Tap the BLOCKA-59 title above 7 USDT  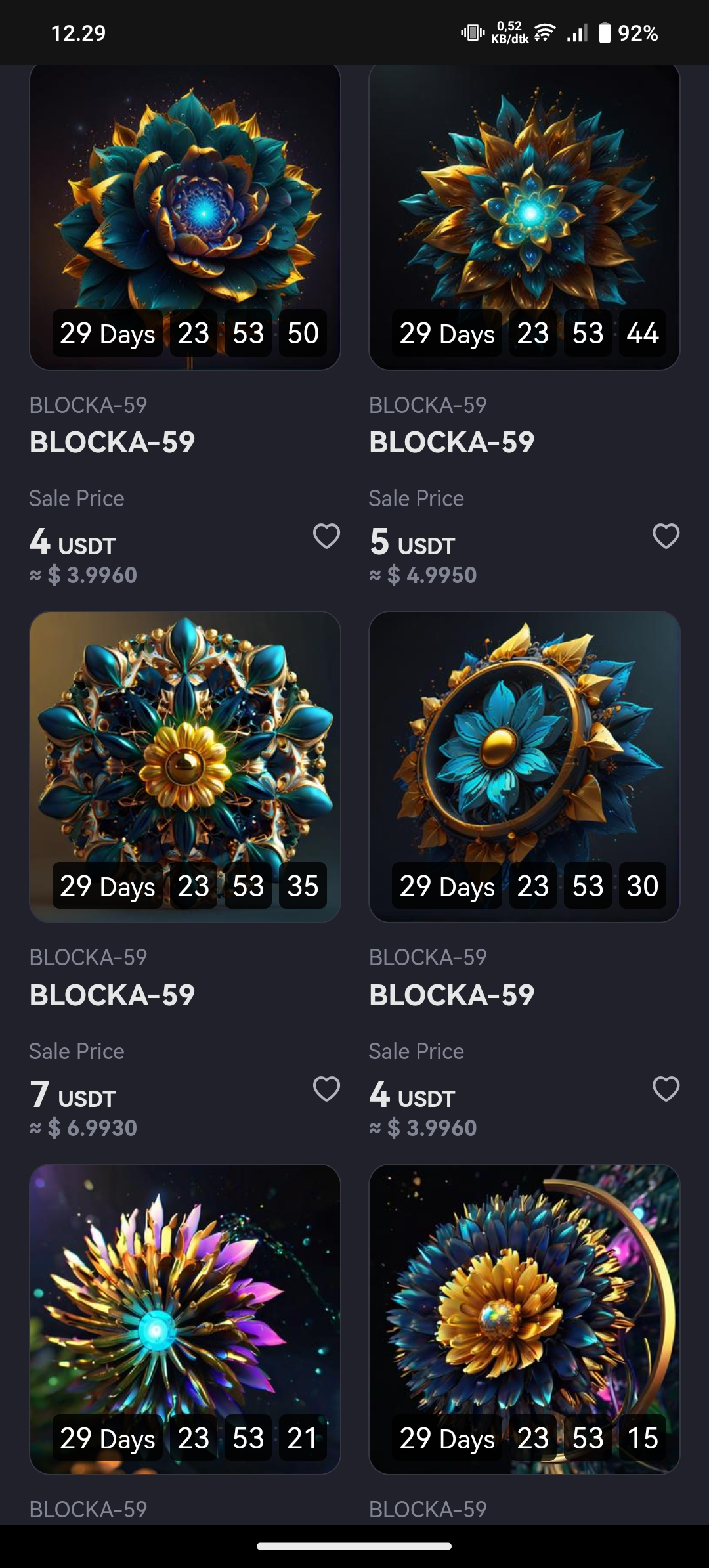112,995
